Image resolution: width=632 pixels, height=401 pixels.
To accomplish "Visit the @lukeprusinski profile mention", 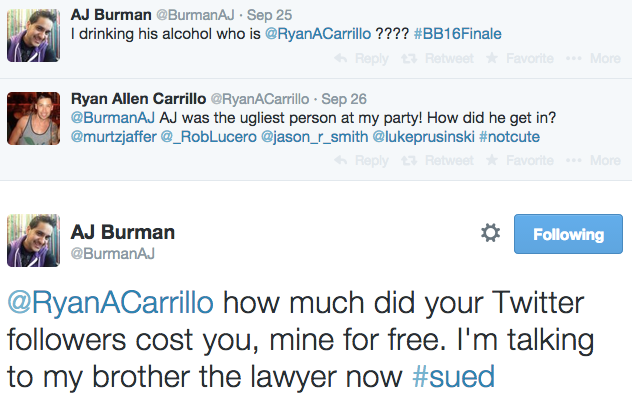I will point(422,135).
